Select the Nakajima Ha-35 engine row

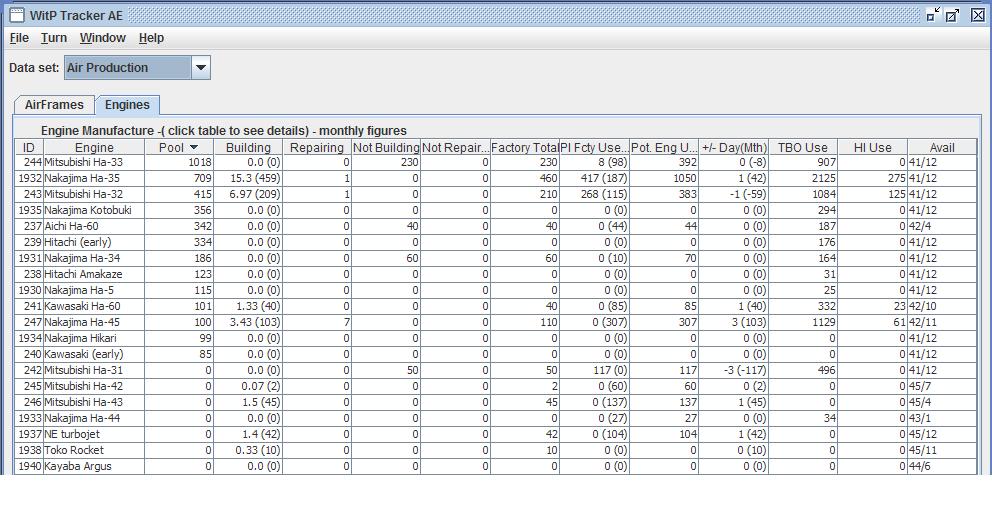(496, 178)
